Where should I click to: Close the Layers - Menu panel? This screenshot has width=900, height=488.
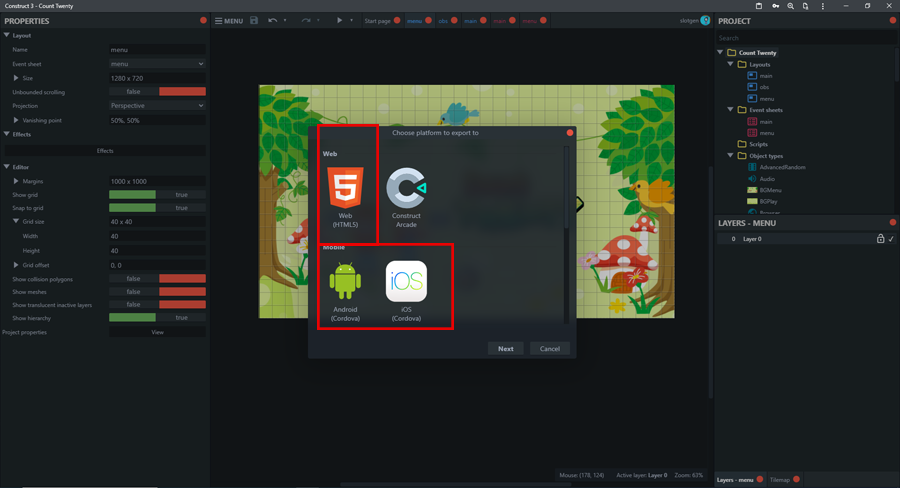pyautogui.click(x=893, y=222)
